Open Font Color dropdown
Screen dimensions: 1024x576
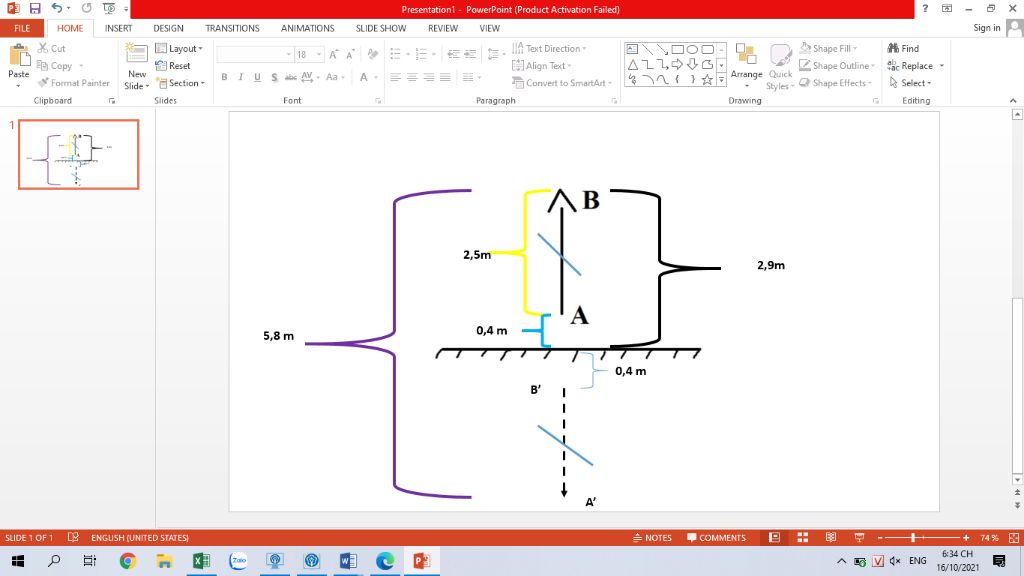(376, 77)
